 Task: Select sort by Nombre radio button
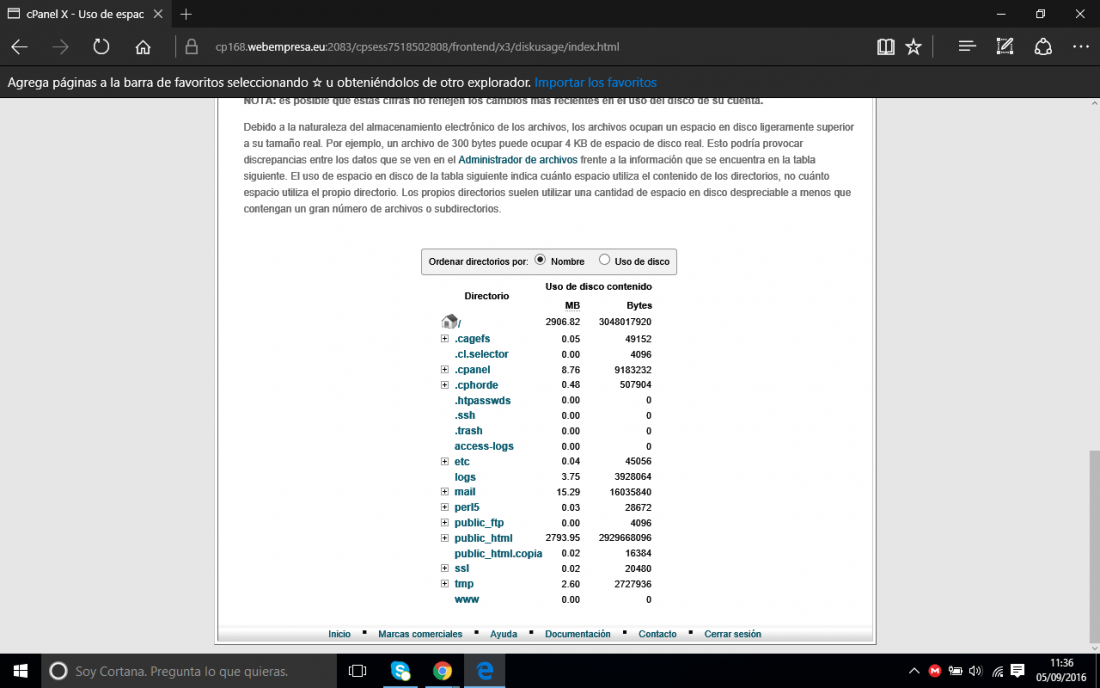540,259
